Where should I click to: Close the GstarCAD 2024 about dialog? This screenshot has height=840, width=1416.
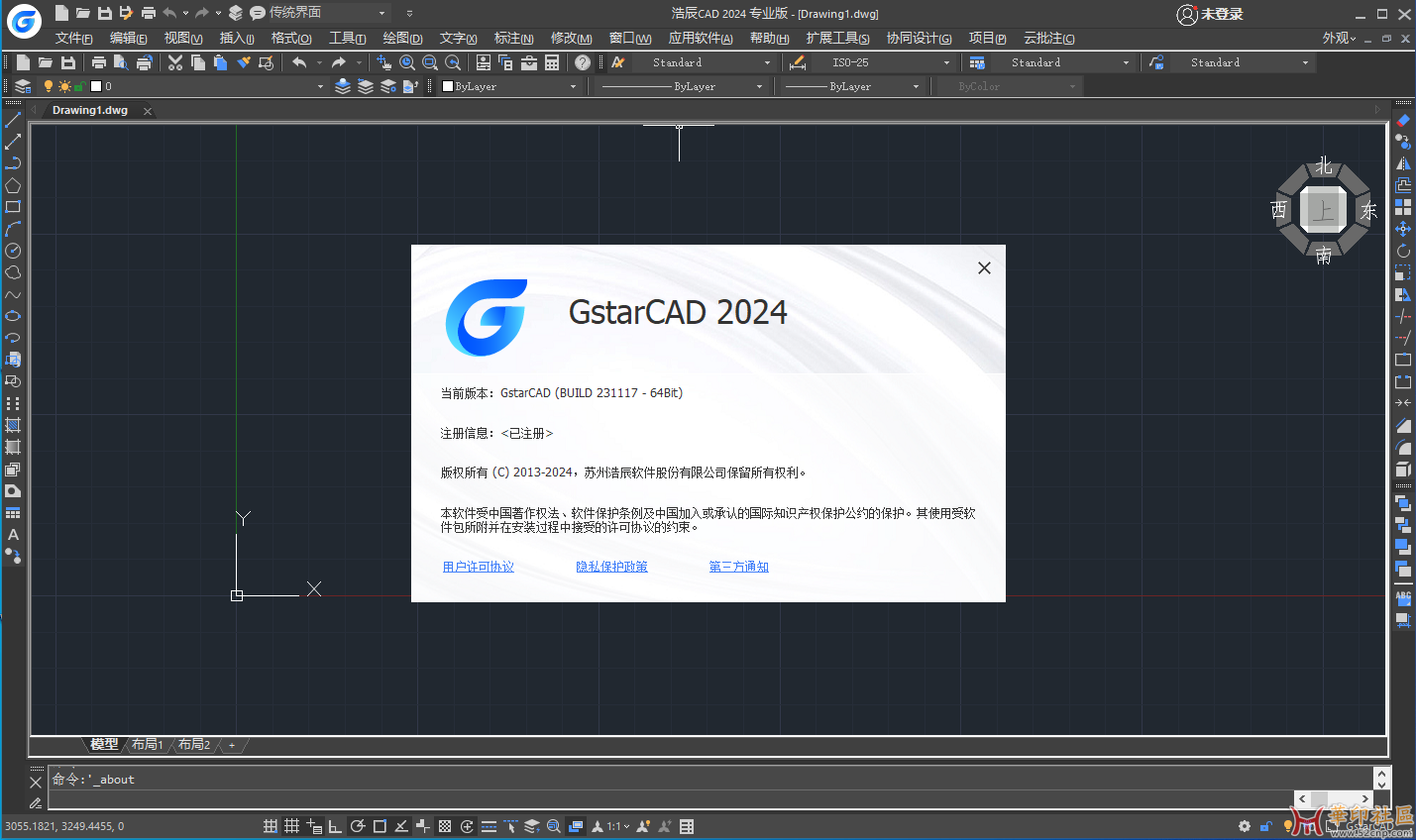pos(984,267)
